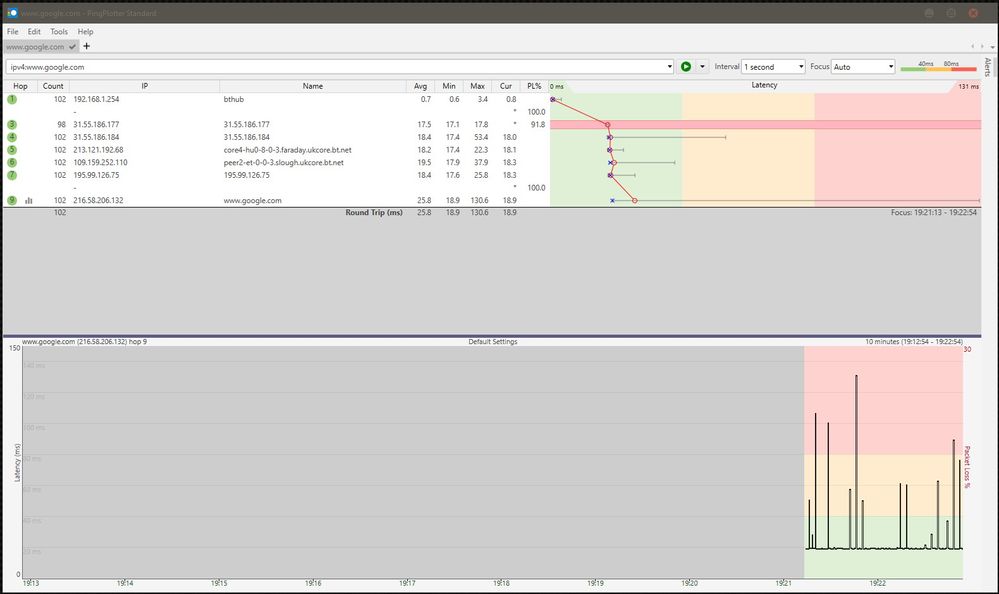Open the Interval dropdown
This screenshot has width=999, height=594.
tap(773, 67)
